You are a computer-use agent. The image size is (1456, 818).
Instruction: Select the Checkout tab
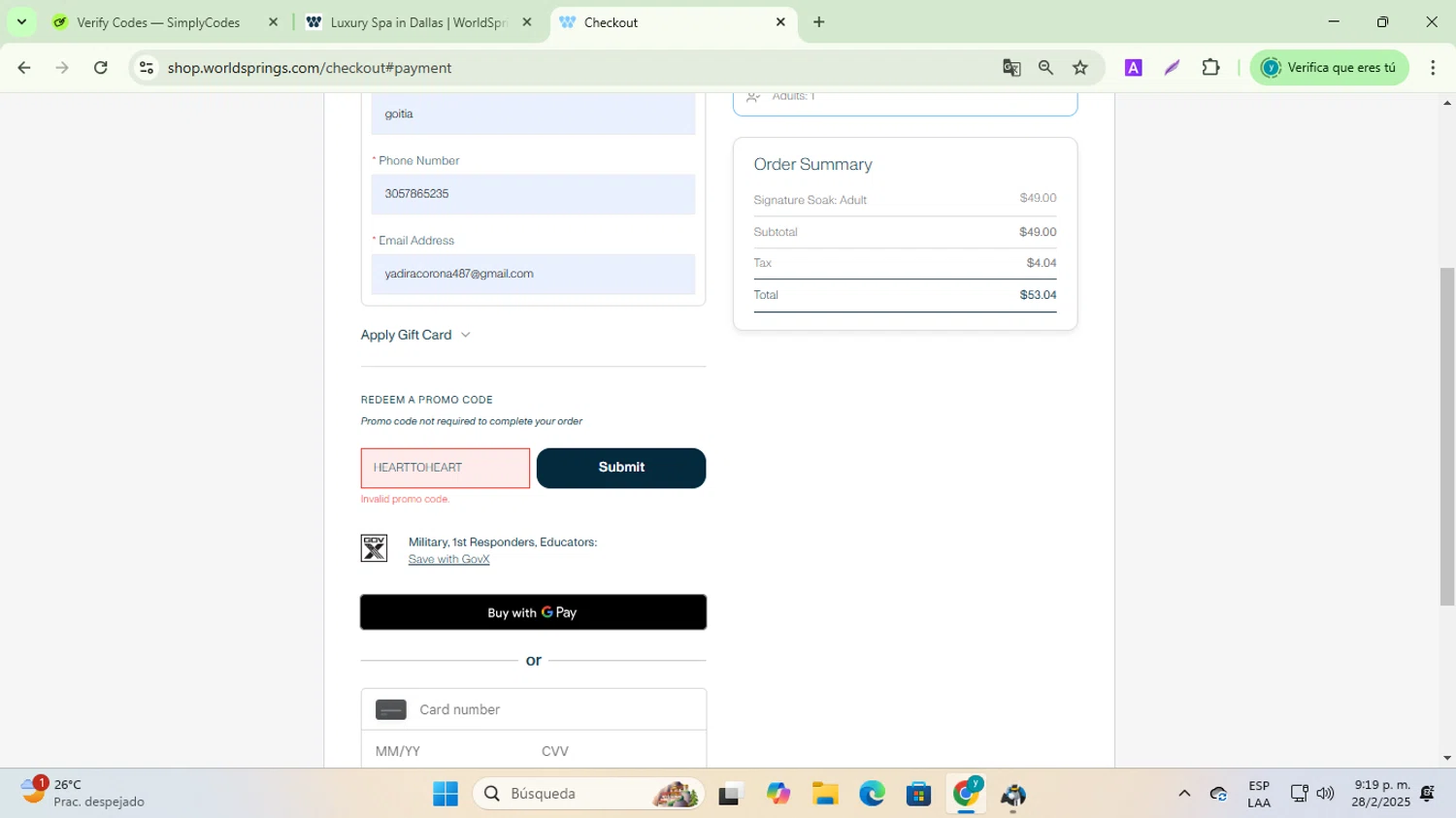point(670,22)
